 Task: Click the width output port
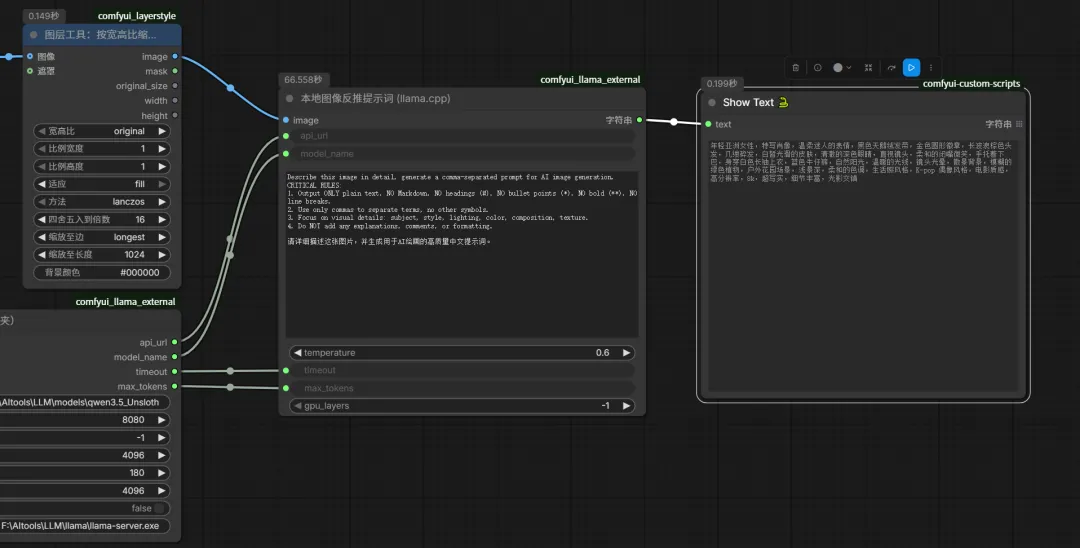coord(175,101)
